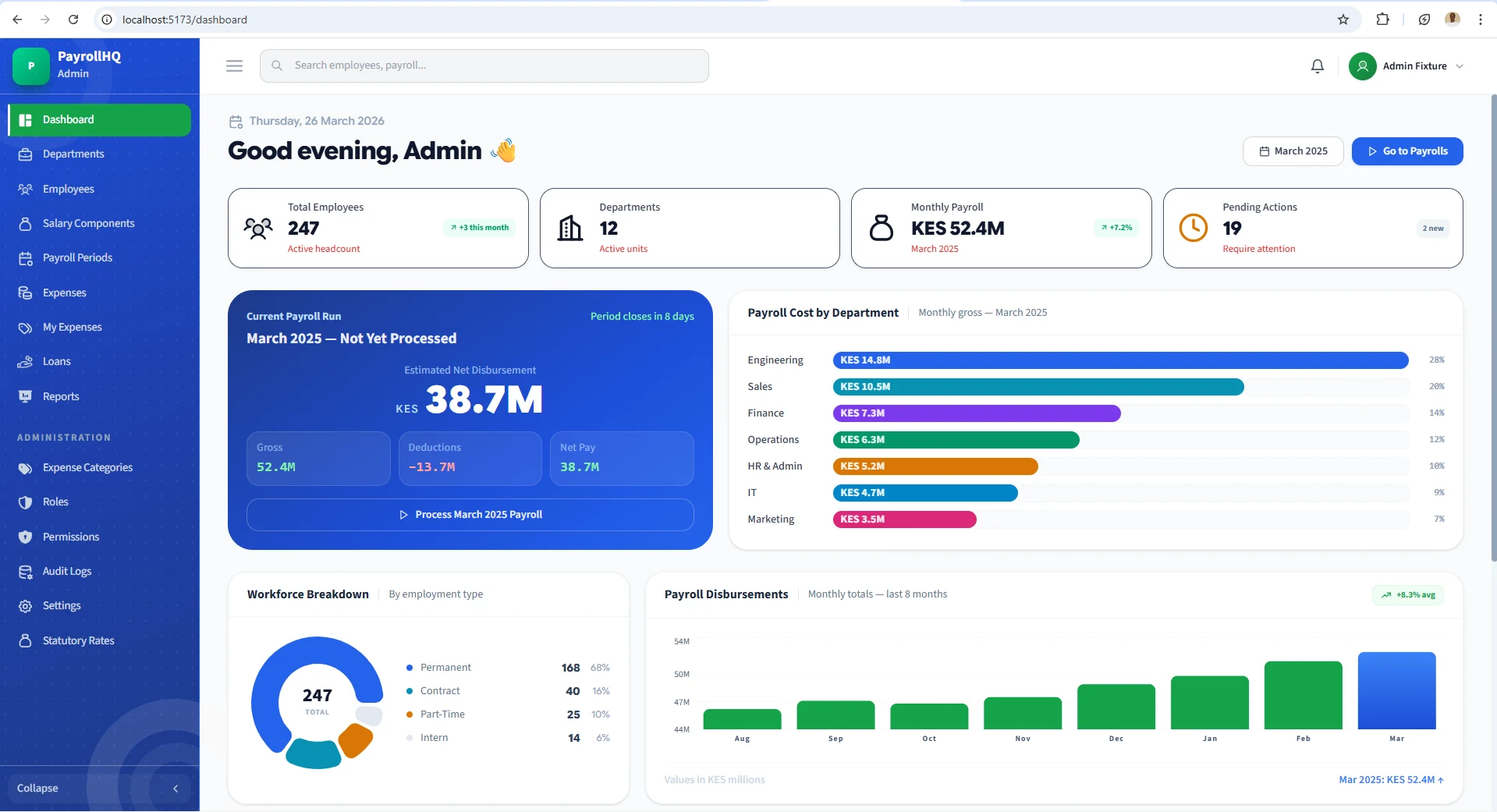This screenshot has height=812, width=1497.
Task: Click the Expense Categories tags icon
Action: pyautogui.click(x=25, y=468)
